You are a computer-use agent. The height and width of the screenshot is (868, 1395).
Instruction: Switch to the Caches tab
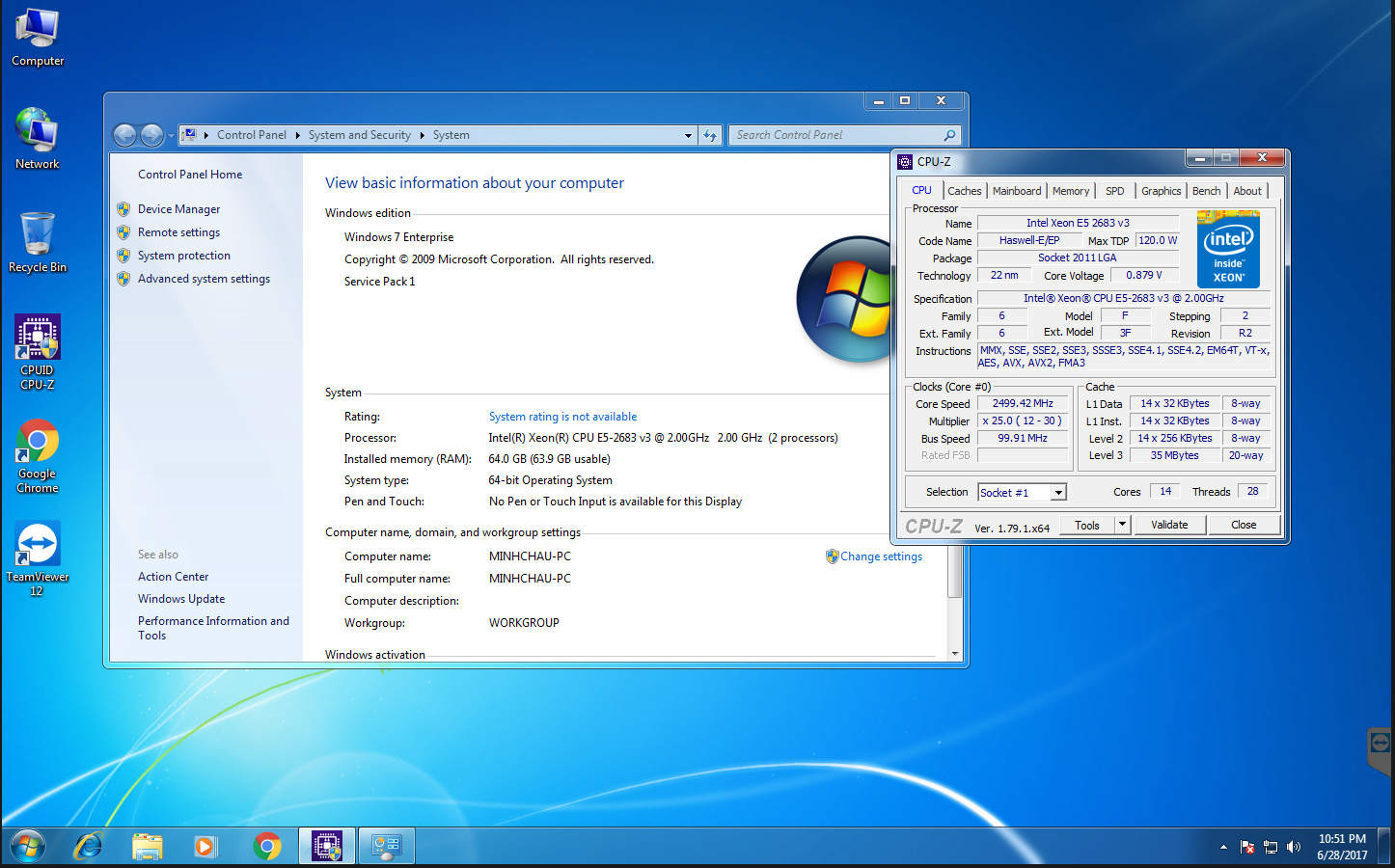(964, 191)
